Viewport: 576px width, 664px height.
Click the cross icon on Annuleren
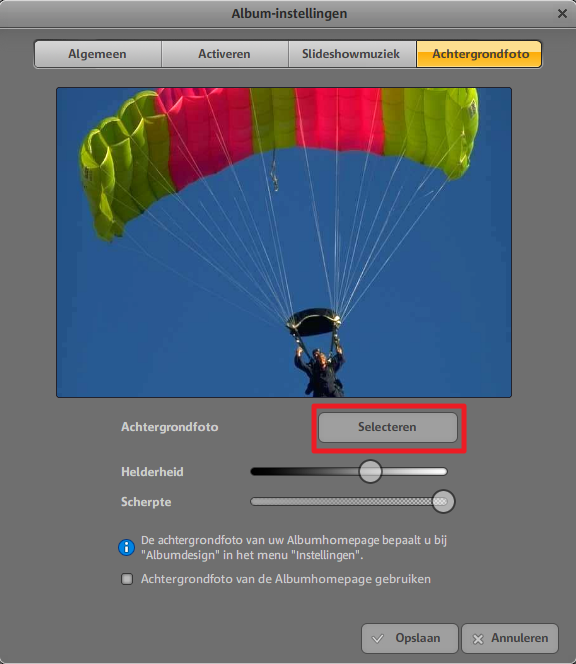[x=478, y=639]
